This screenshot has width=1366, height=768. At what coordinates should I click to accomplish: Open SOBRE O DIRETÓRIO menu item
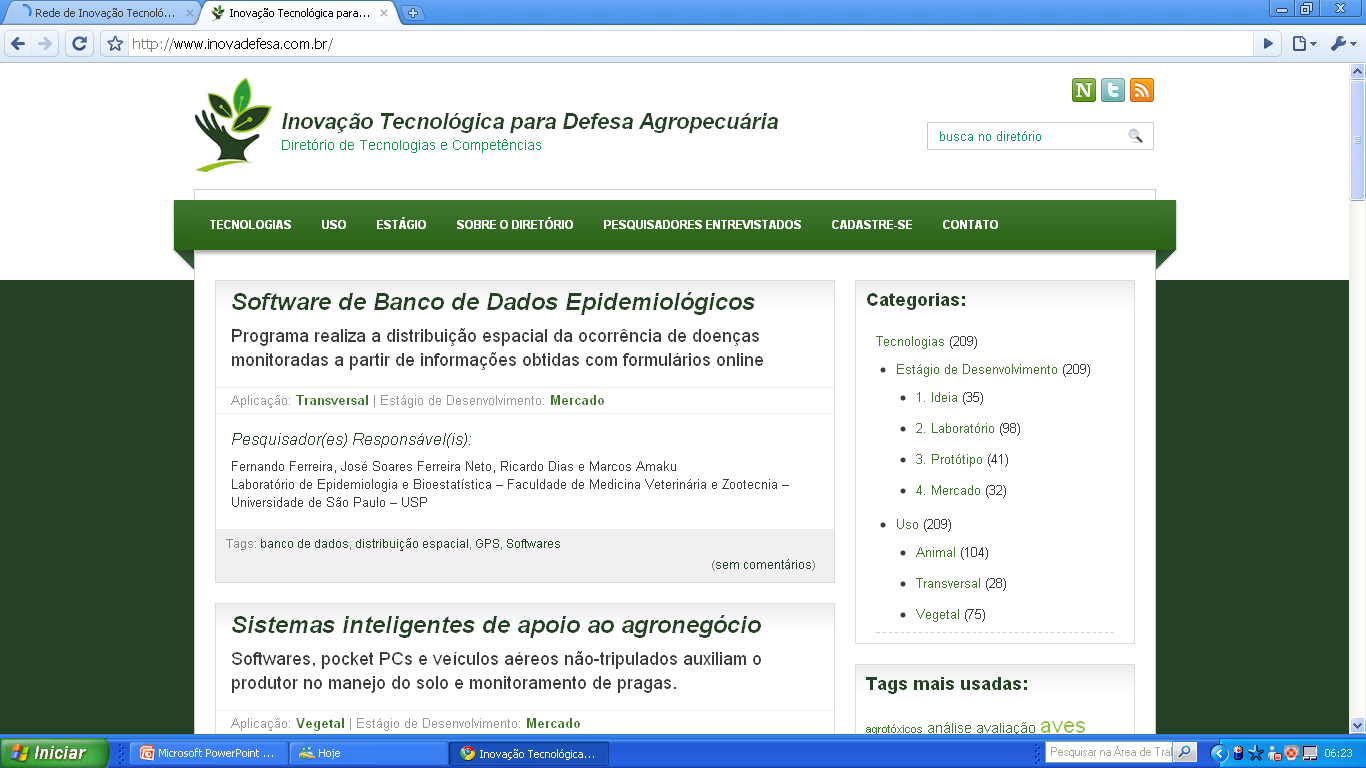[x=515, y=225]
